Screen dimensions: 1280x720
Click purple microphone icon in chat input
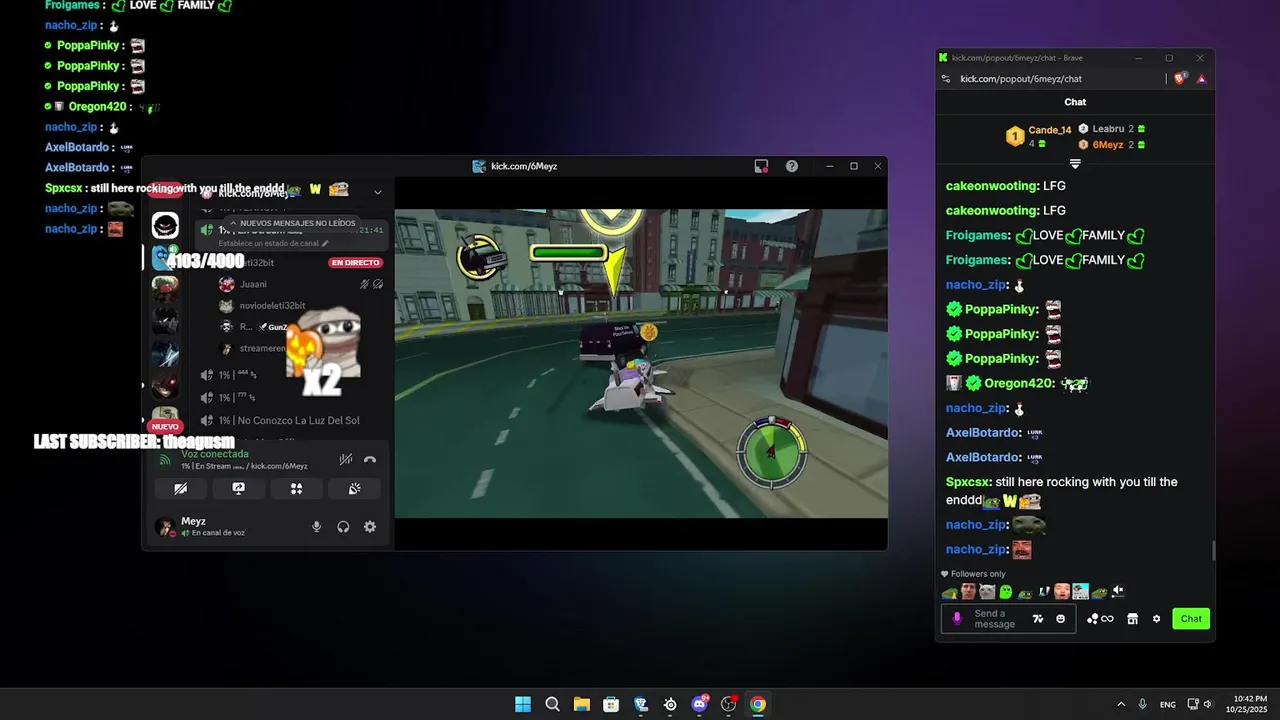coord(957,619)
